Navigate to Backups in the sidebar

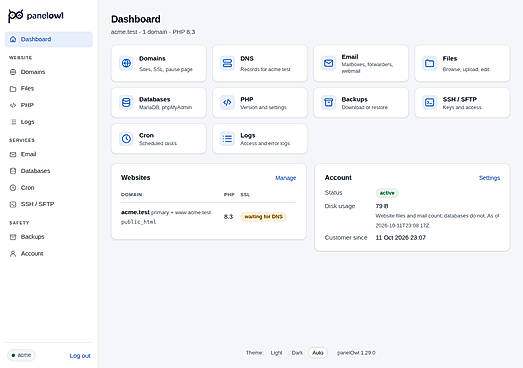click(49, 237)
